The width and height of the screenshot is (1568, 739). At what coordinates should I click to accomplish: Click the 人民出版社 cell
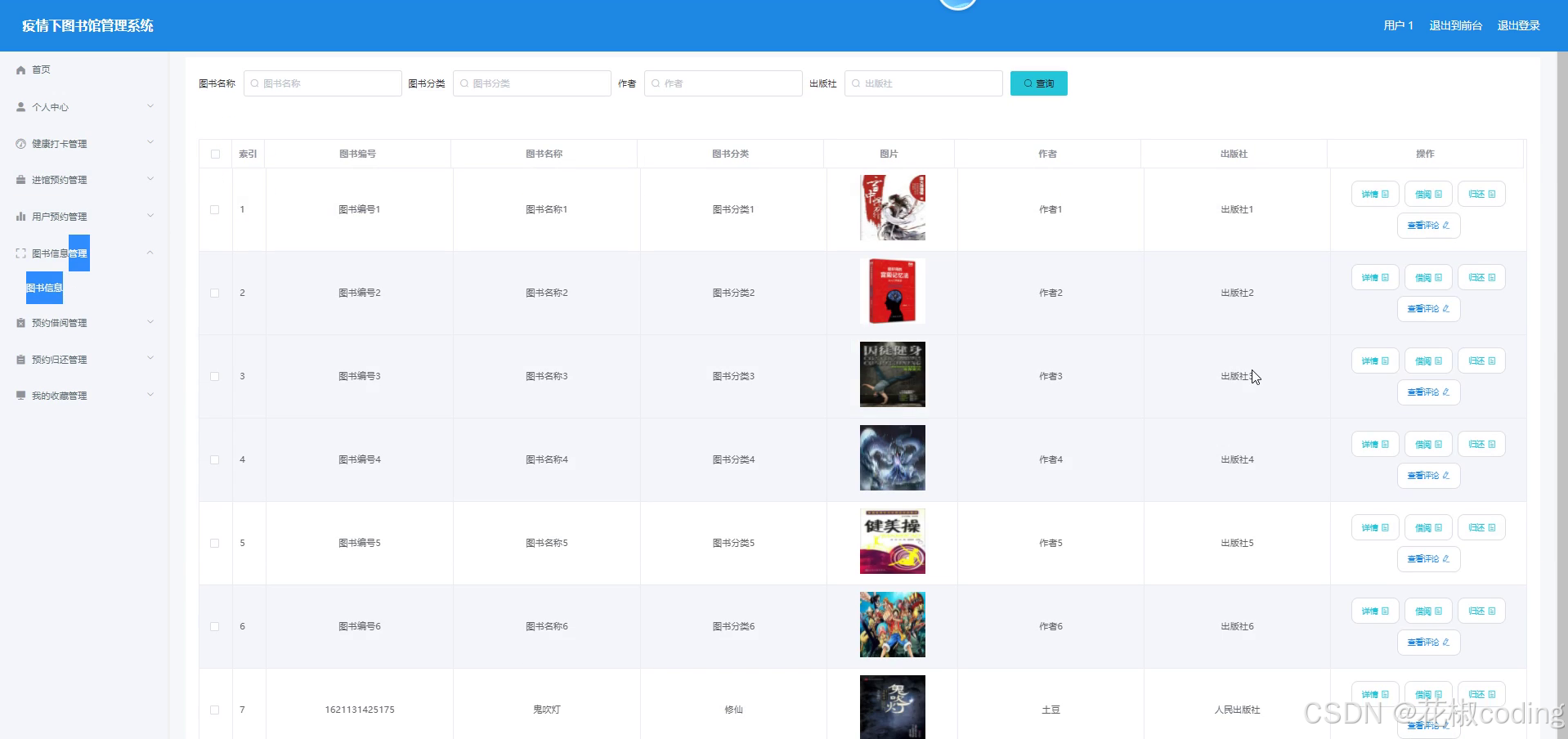point(1237,710)
